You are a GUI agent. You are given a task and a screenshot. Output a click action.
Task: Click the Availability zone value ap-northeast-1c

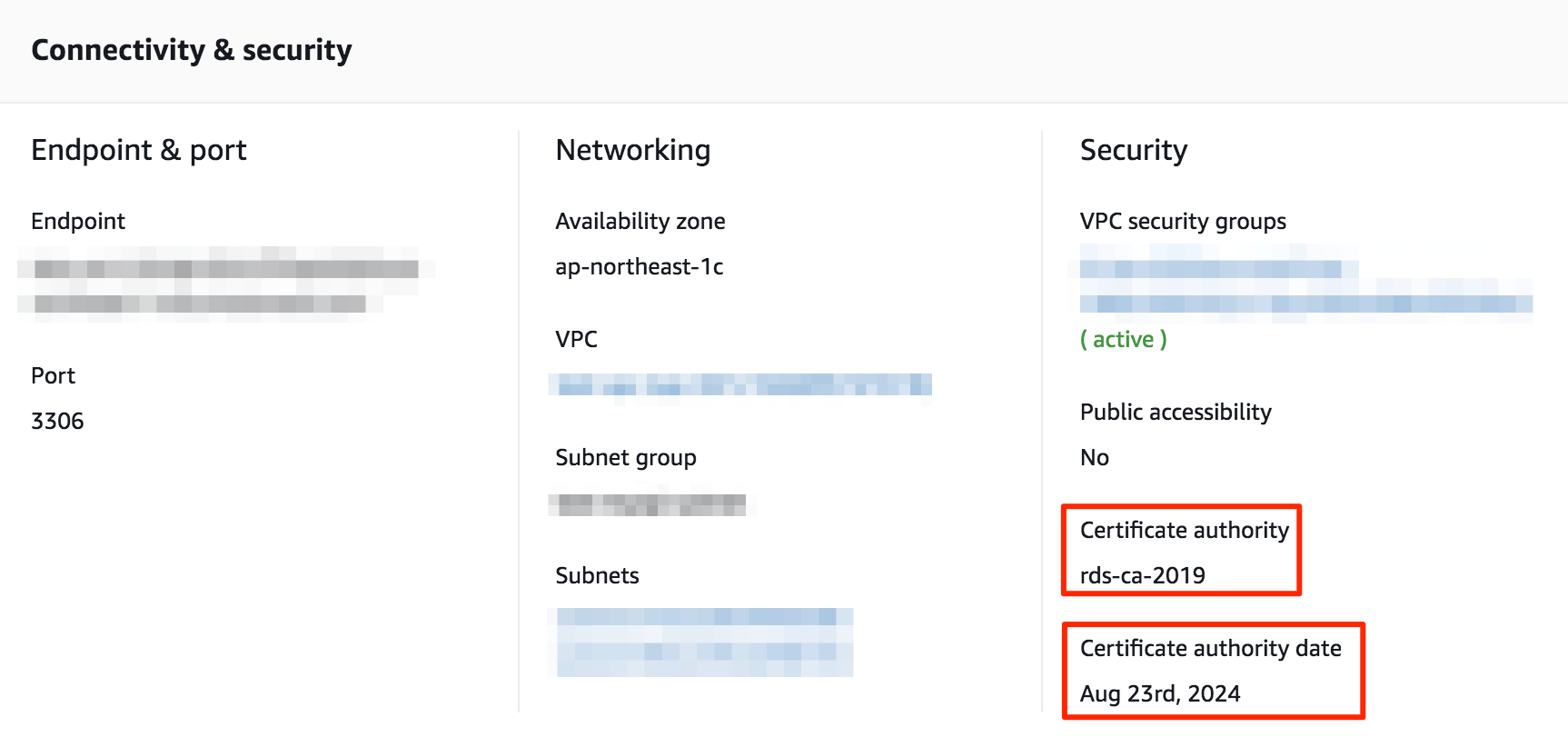tap(640, 266)
